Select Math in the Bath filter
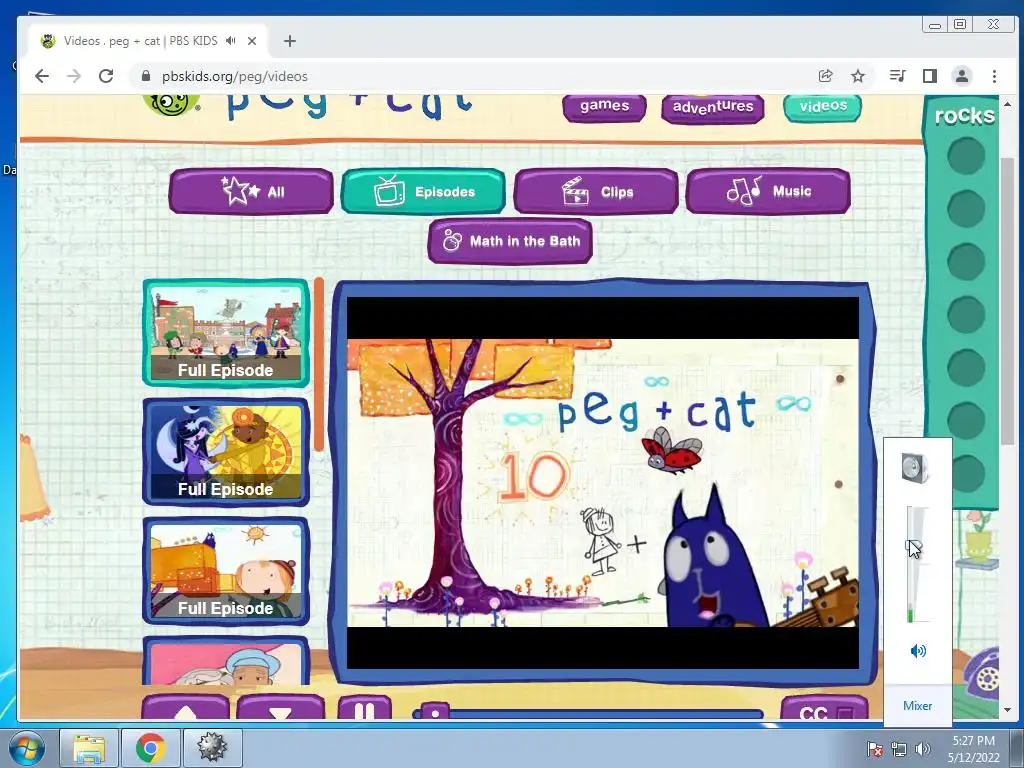Image resolution: width=1024 pixels, height=768 pixels. pos(510,241)
